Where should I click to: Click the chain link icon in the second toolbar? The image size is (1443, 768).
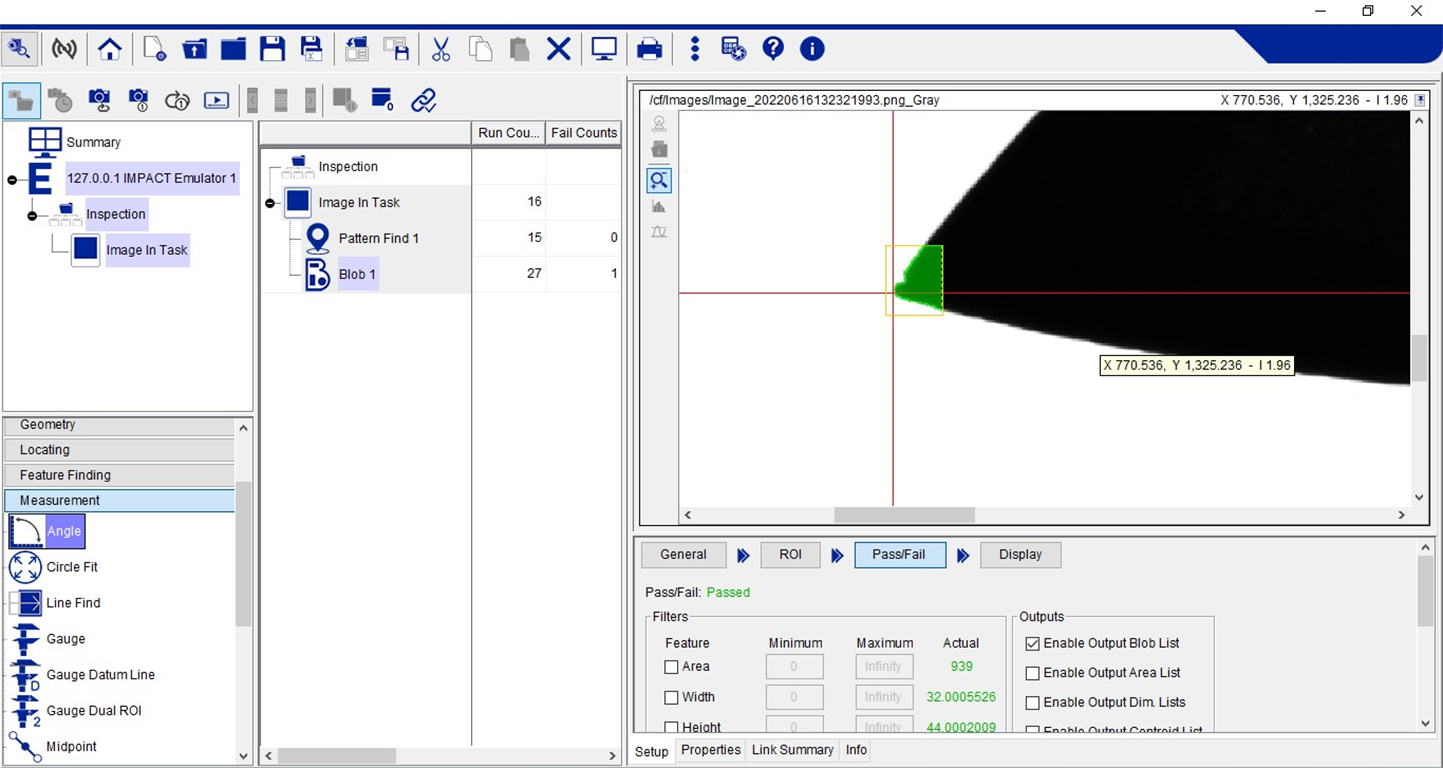coord(424,100)
